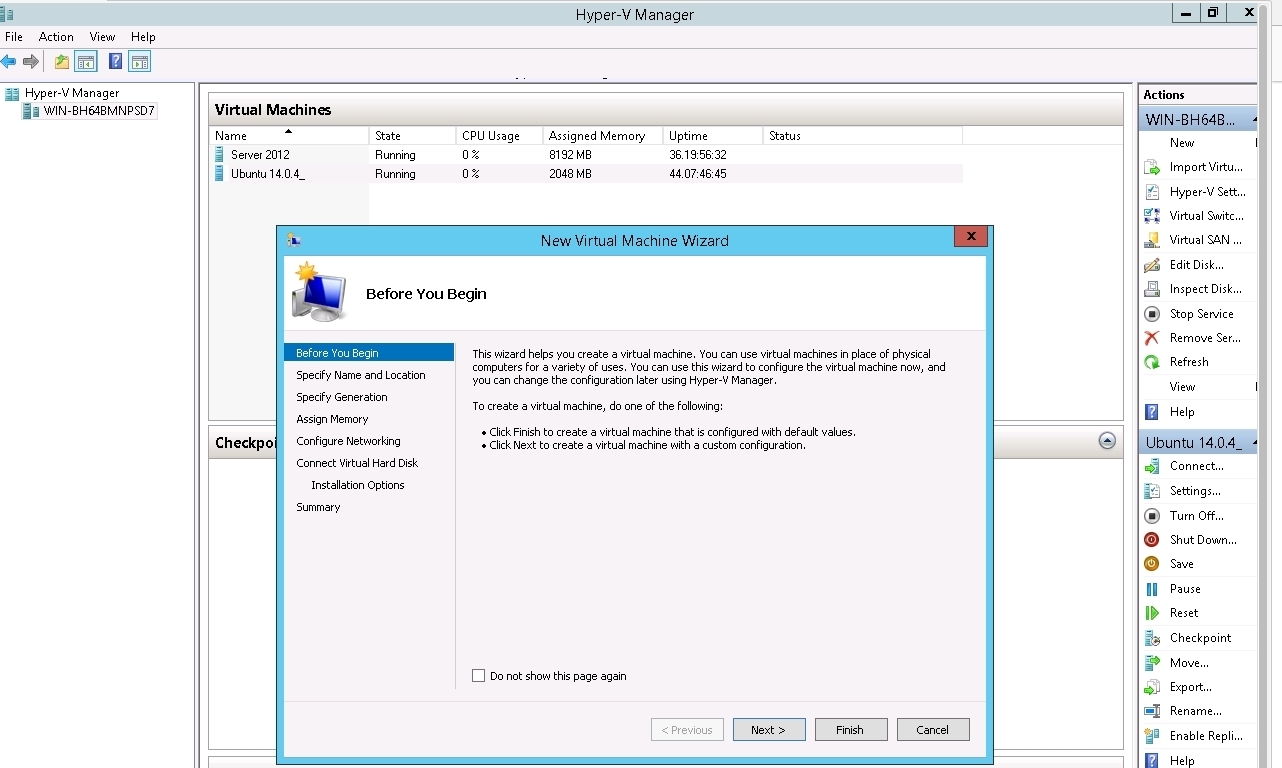The height and width of the screenshot is (768, 1282).
Task: Sort by the Uptime column header
Action: click(712, 135)
